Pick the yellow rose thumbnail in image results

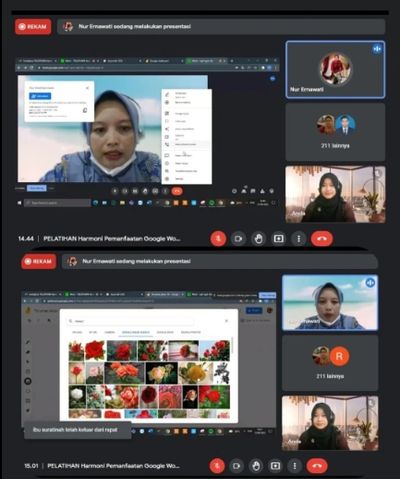tap(195, 373)
